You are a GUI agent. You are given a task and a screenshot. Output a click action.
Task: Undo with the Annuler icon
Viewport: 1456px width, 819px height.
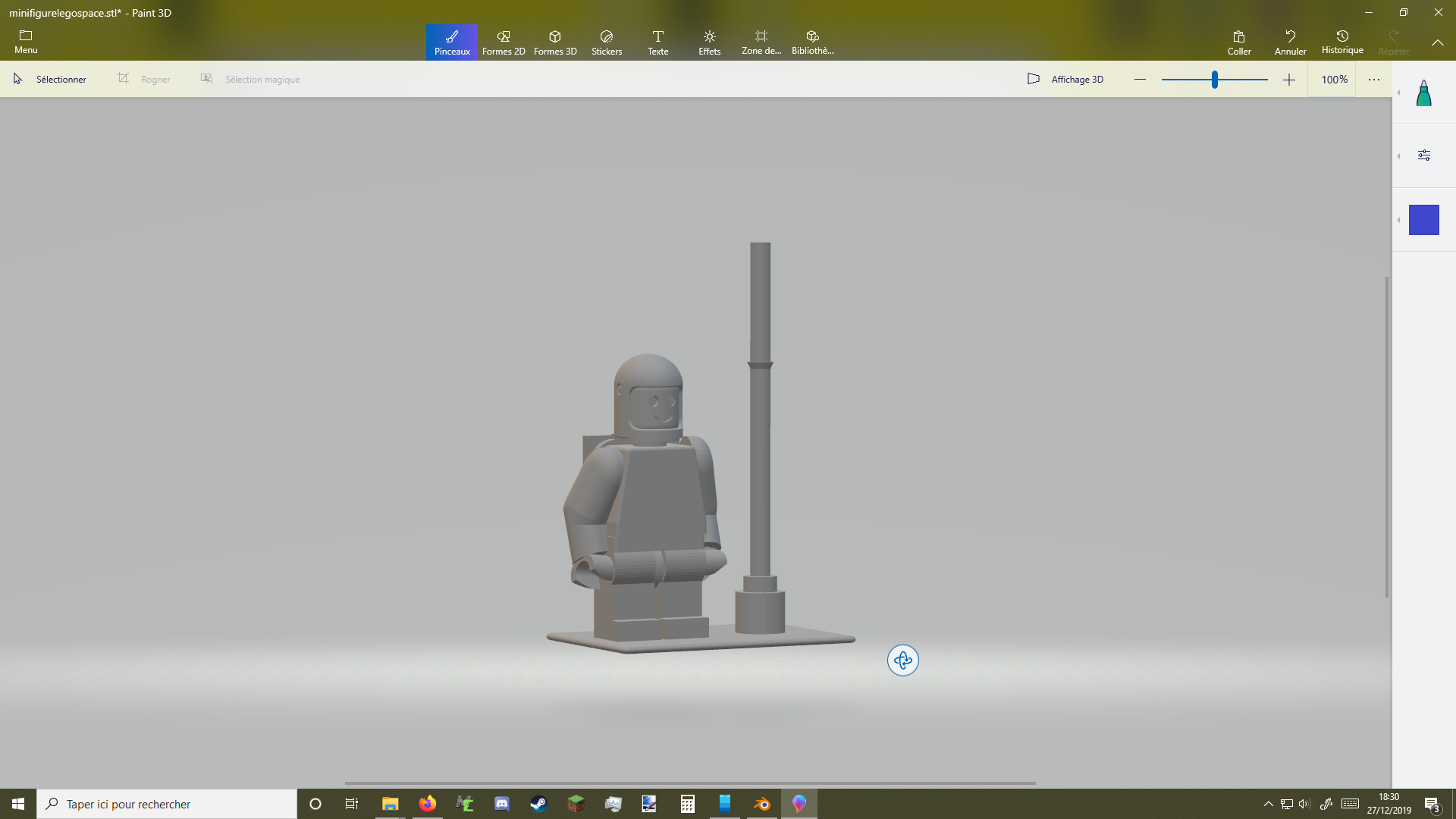[1291, 42]
